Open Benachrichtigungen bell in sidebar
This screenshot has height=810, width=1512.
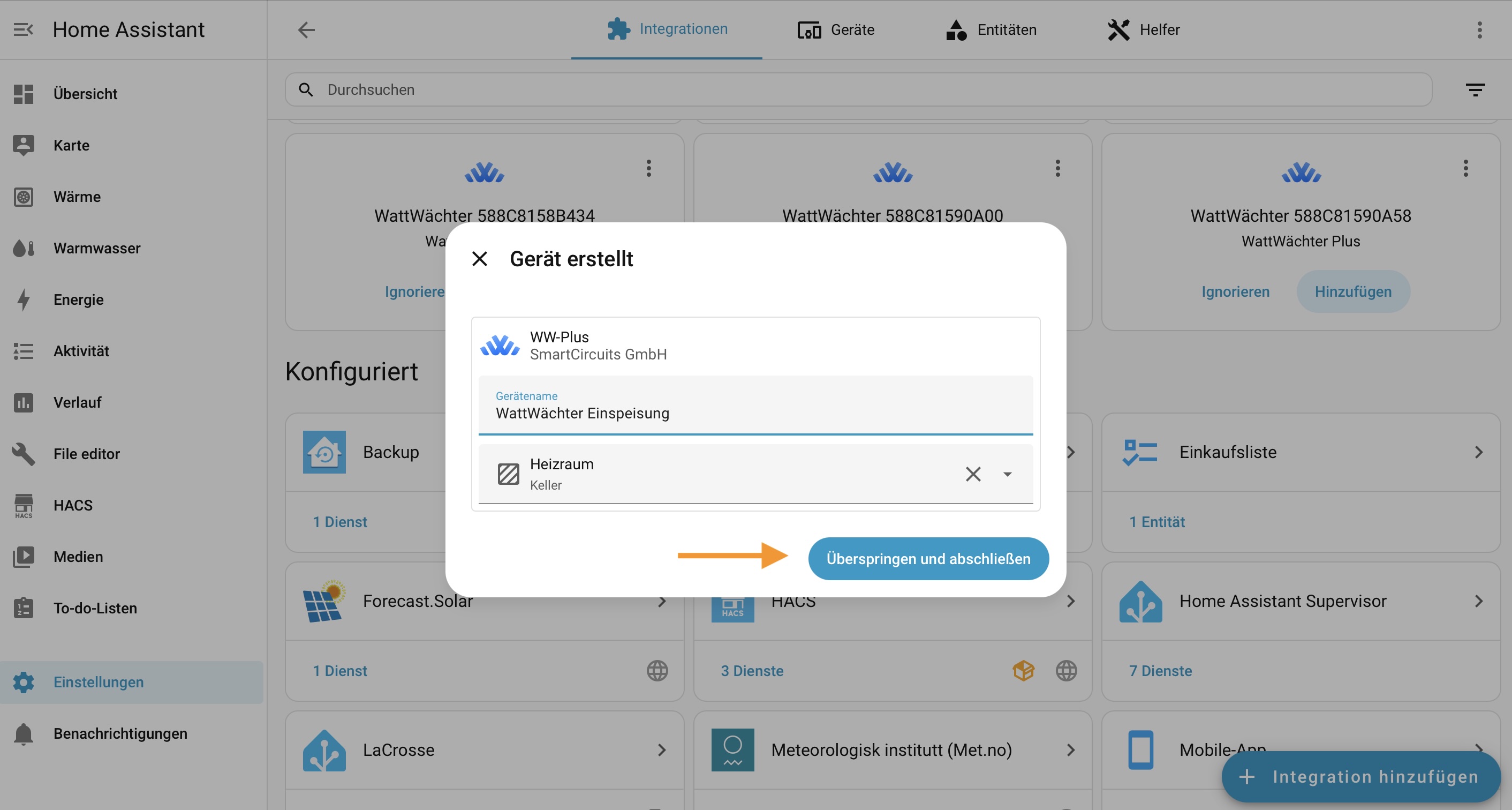tap(120, 733)
